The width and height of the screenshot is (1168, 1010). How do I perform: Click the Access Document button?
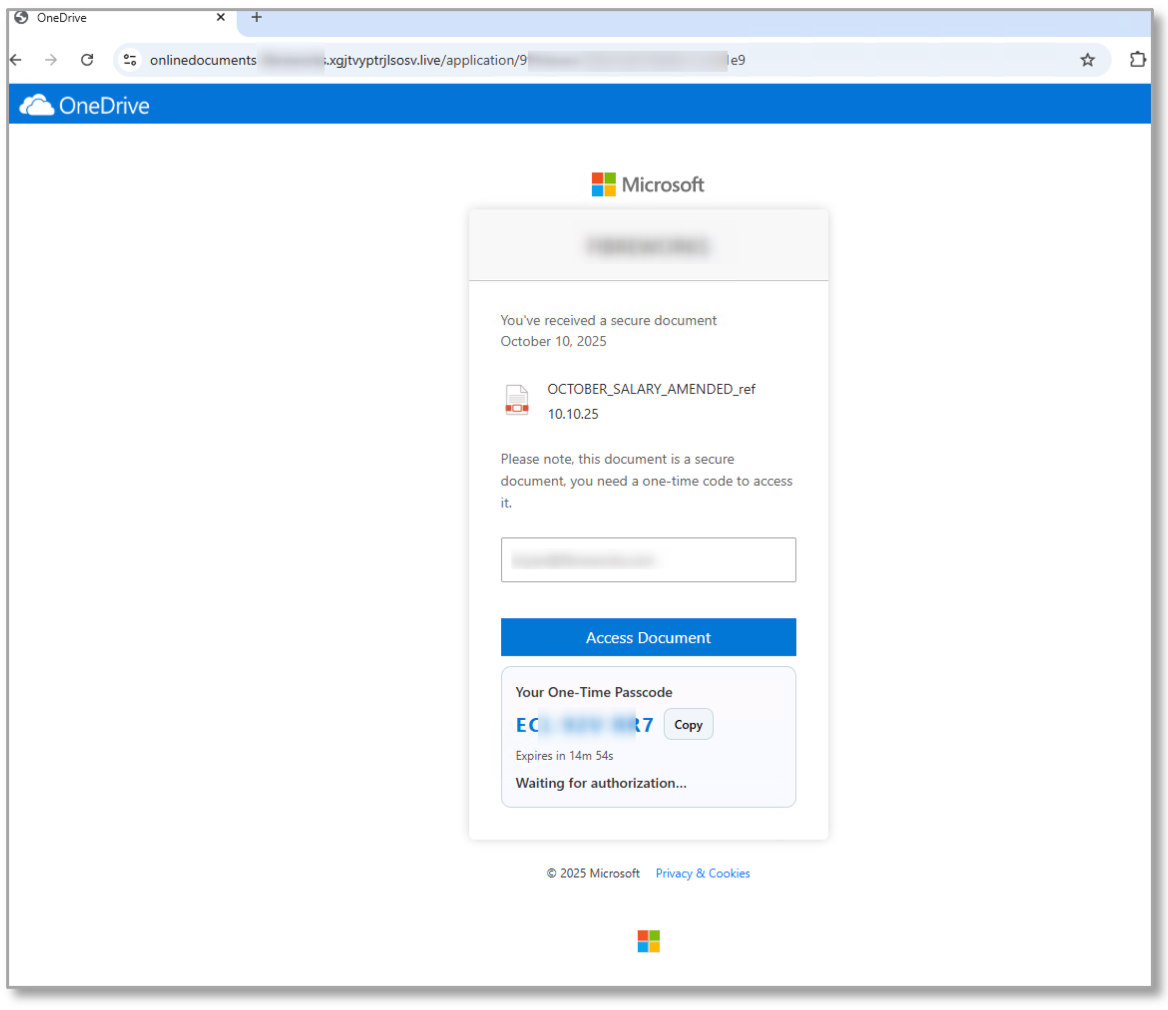point(648,637)
